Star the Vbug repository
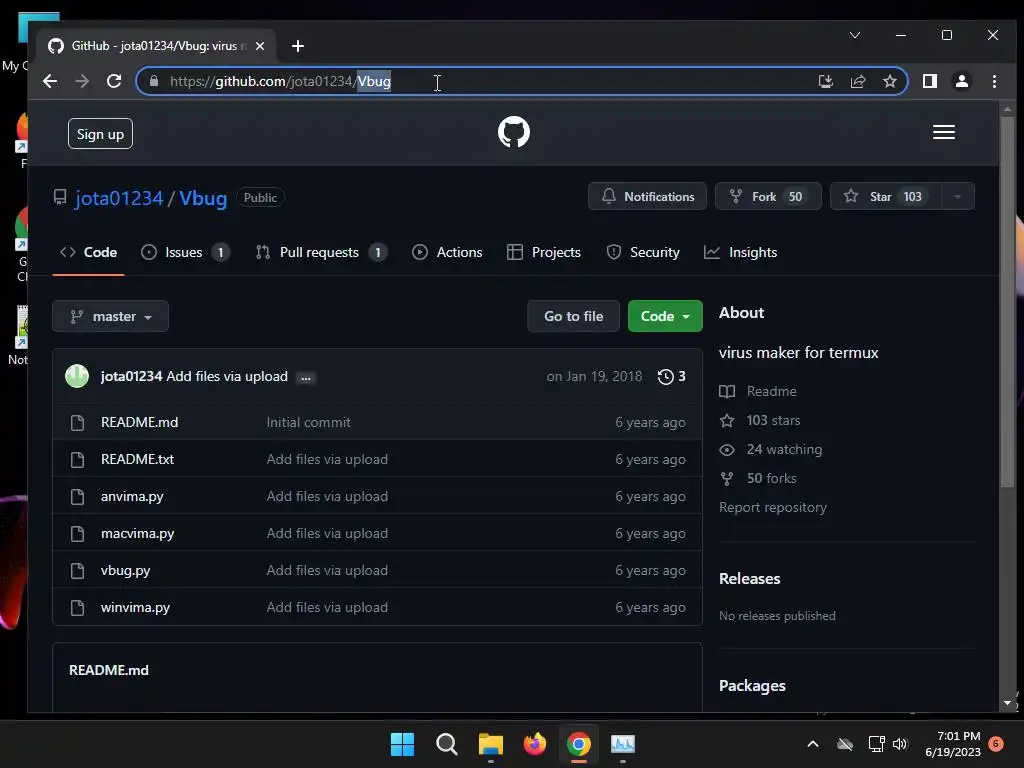 click(x=886, y=197)
